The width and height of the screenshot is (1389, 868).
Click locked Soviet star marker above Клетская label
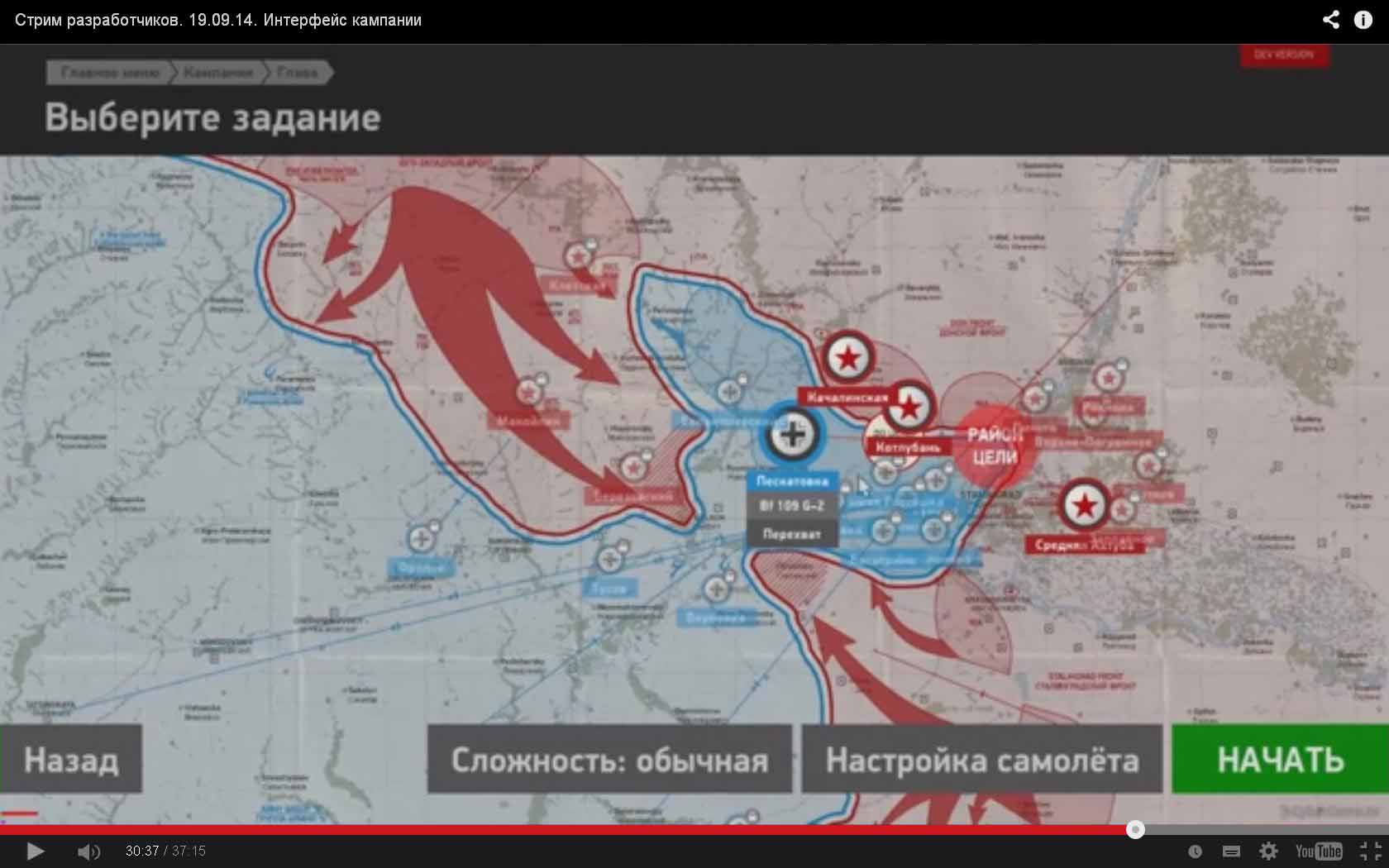[578, 256]
